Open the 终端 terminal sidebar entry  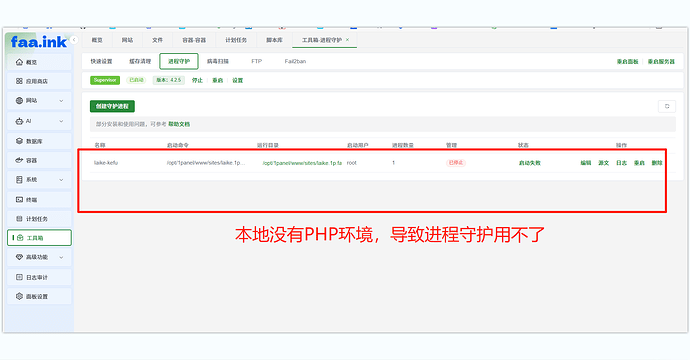click(x=39, y=199)
